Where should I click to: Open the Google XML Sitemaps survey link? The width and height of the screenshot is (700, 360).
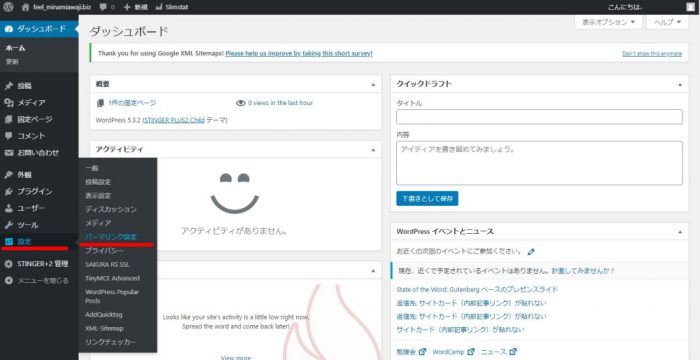pyautogui.click(x=299, y=53)
